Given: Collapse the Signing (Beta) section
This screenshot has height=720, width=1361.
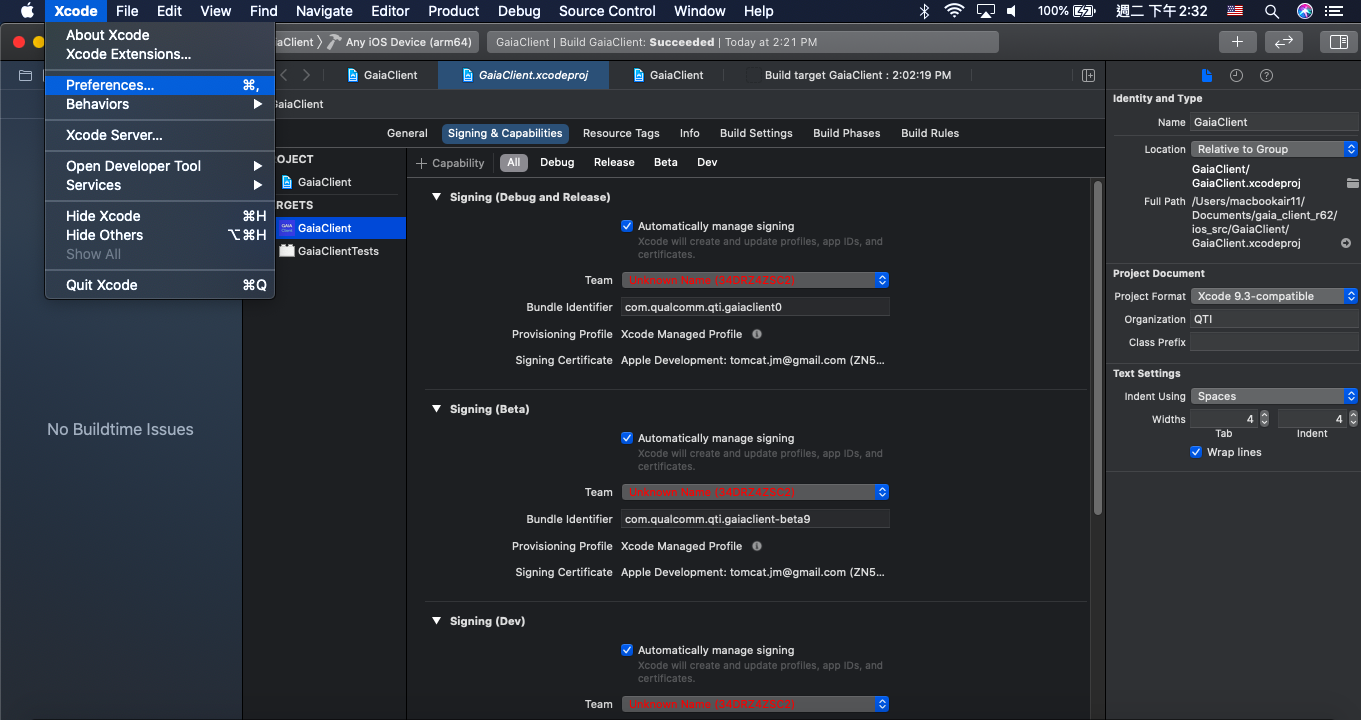Looking at the screenshot, I should coord(436,409).
